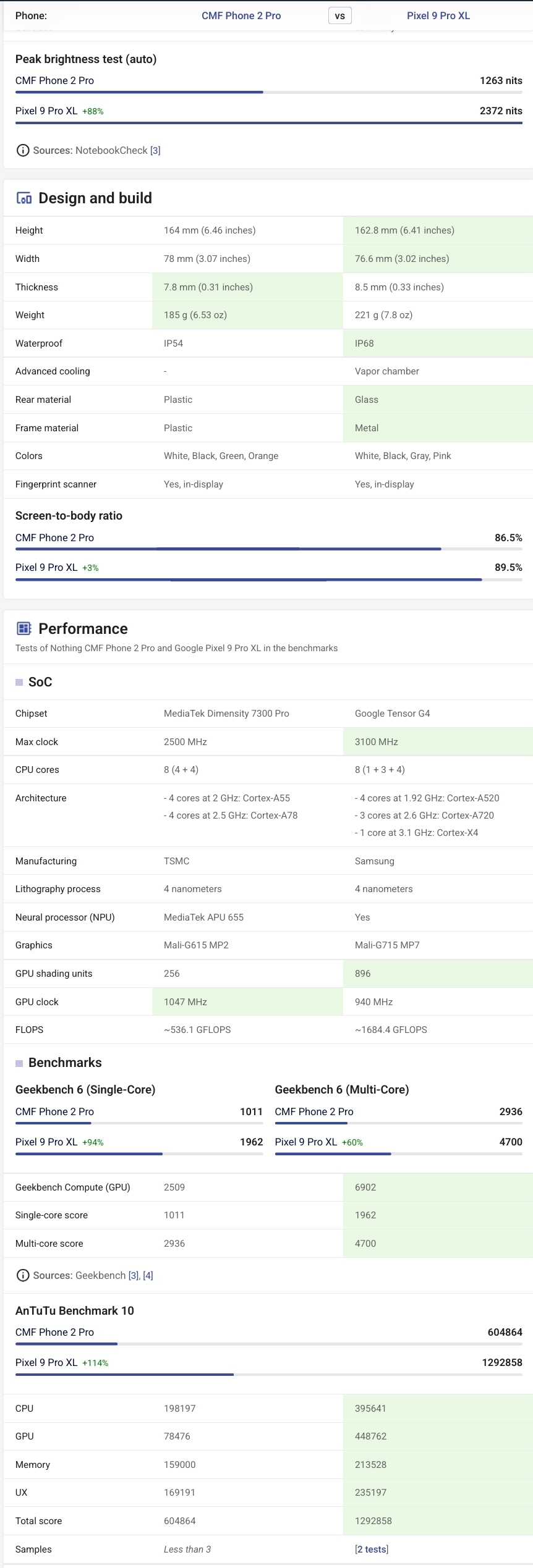533x1568 pixels.
Task: Click the Pixel 9 Pro XL Geekbench Single-Core bar
Action: tap(139, 1153)
